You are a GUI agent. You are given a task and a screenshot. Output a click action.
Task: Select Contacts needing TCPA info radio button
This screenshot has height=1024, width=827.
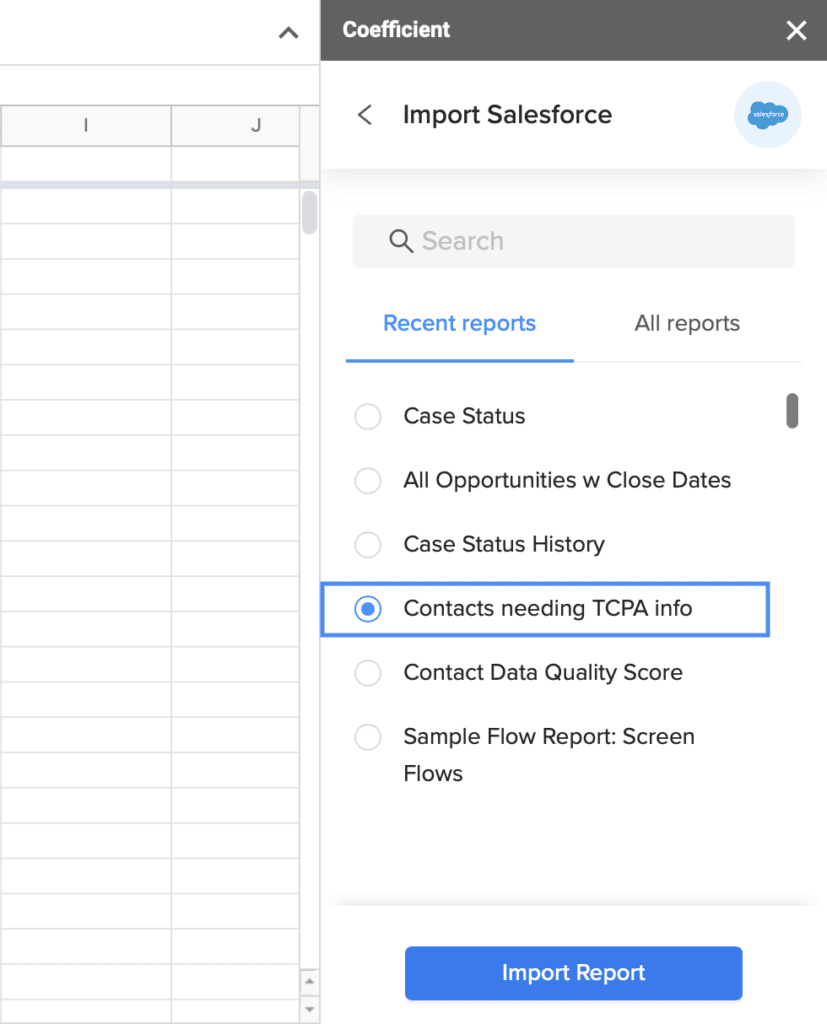[x=368, y=609]
